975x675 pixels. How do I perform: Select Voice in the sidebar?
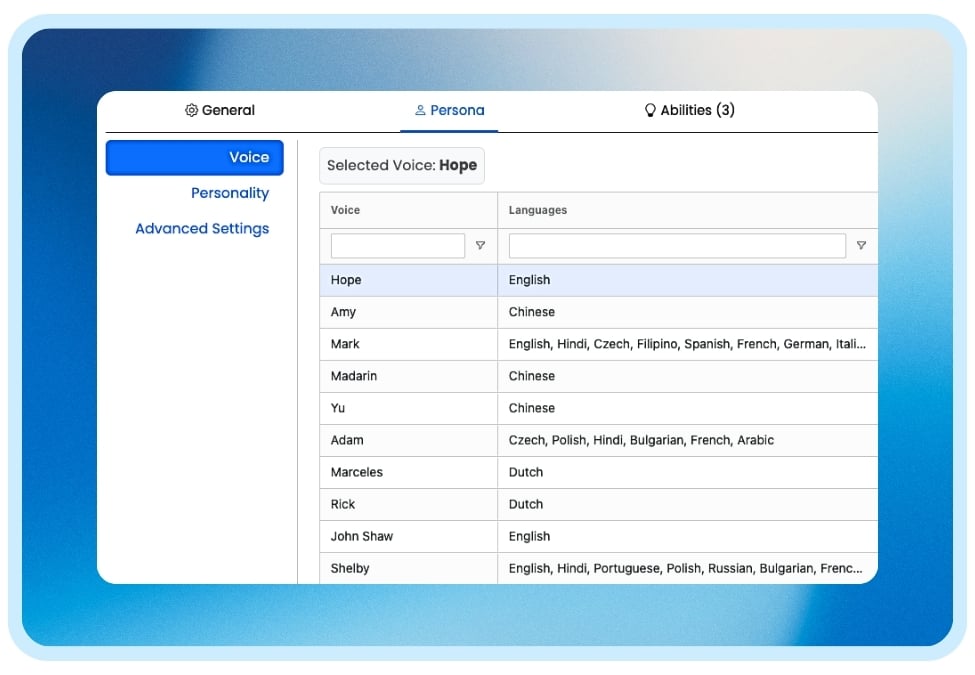(x=195, y=158)
